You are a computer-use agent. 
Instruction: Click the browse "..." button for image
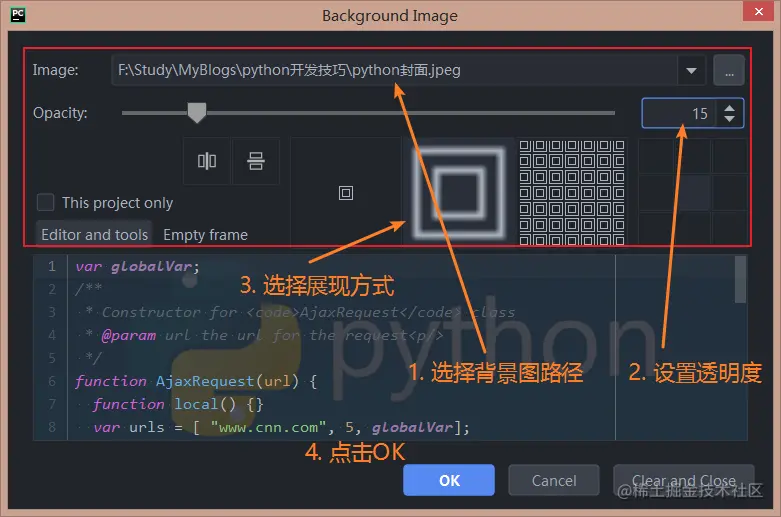(x=729, y=70)
